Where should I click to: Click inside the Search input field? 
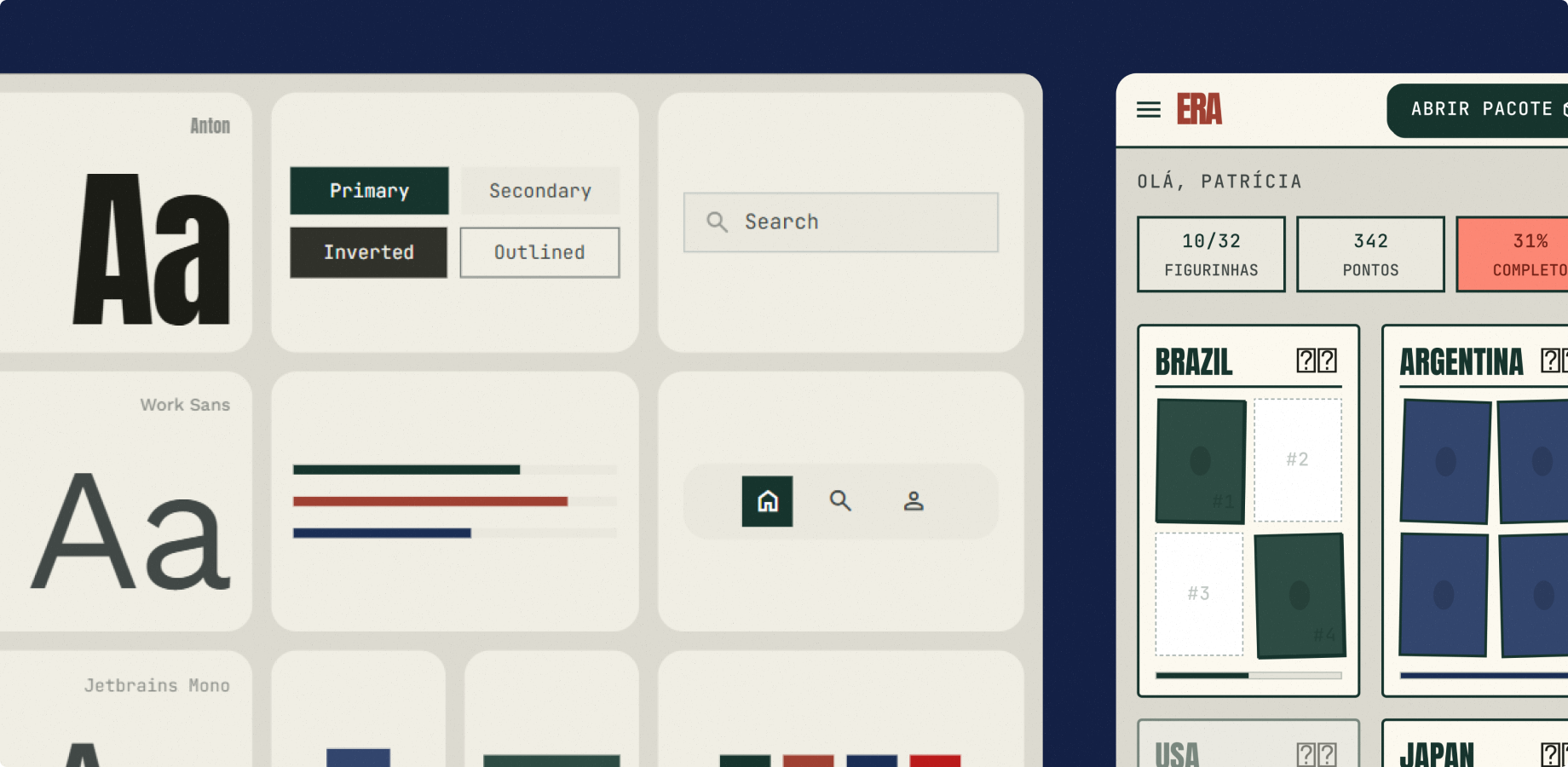840,222
